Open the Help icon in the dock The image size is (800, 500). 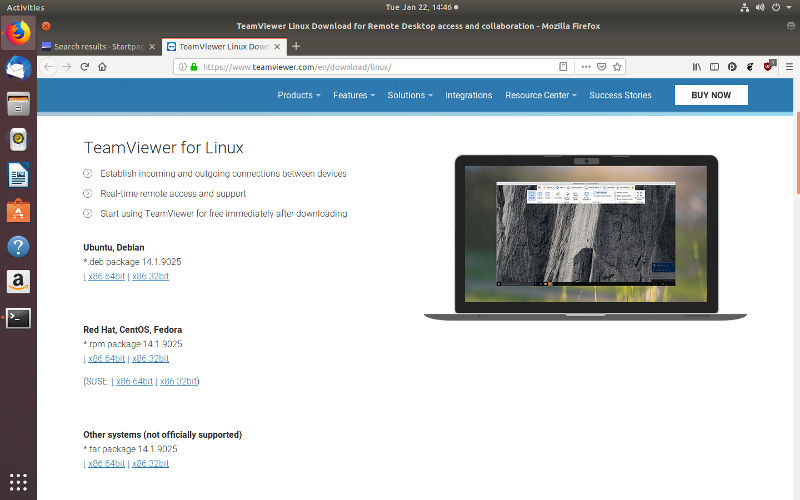point(18,246)
